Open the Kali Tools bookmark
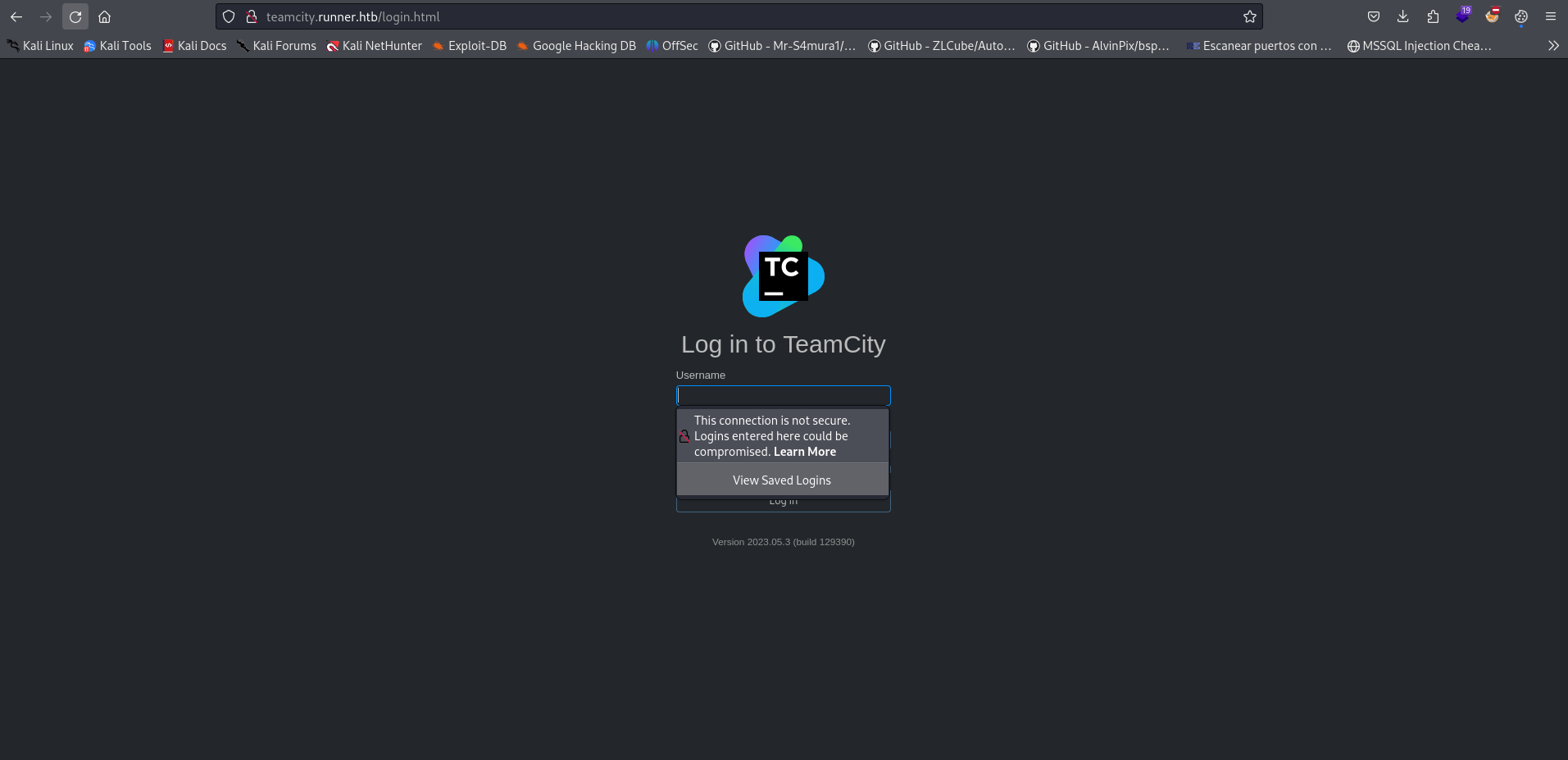Screen dimensions: 1568x760 [118, 46]
